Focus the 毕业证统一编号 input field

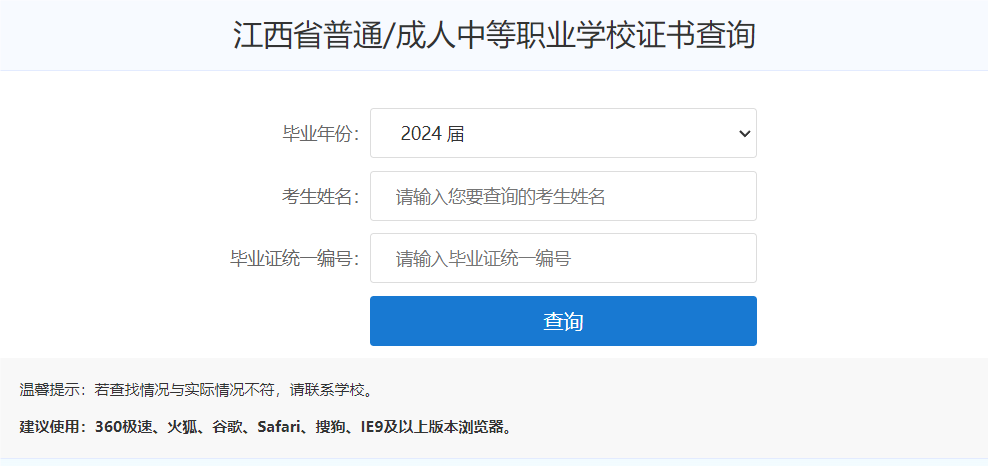coord(563,258)
